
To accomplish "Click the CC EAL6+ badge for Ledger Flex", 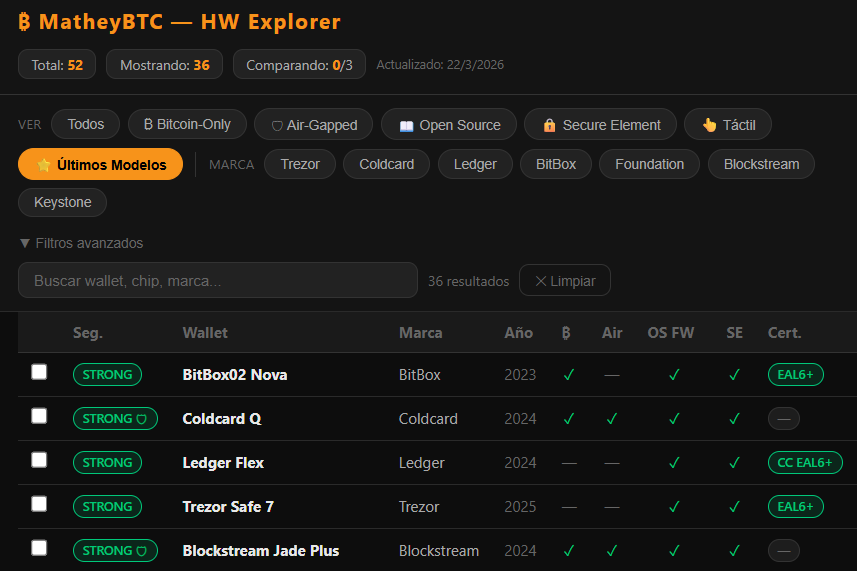I will [805, 463].
